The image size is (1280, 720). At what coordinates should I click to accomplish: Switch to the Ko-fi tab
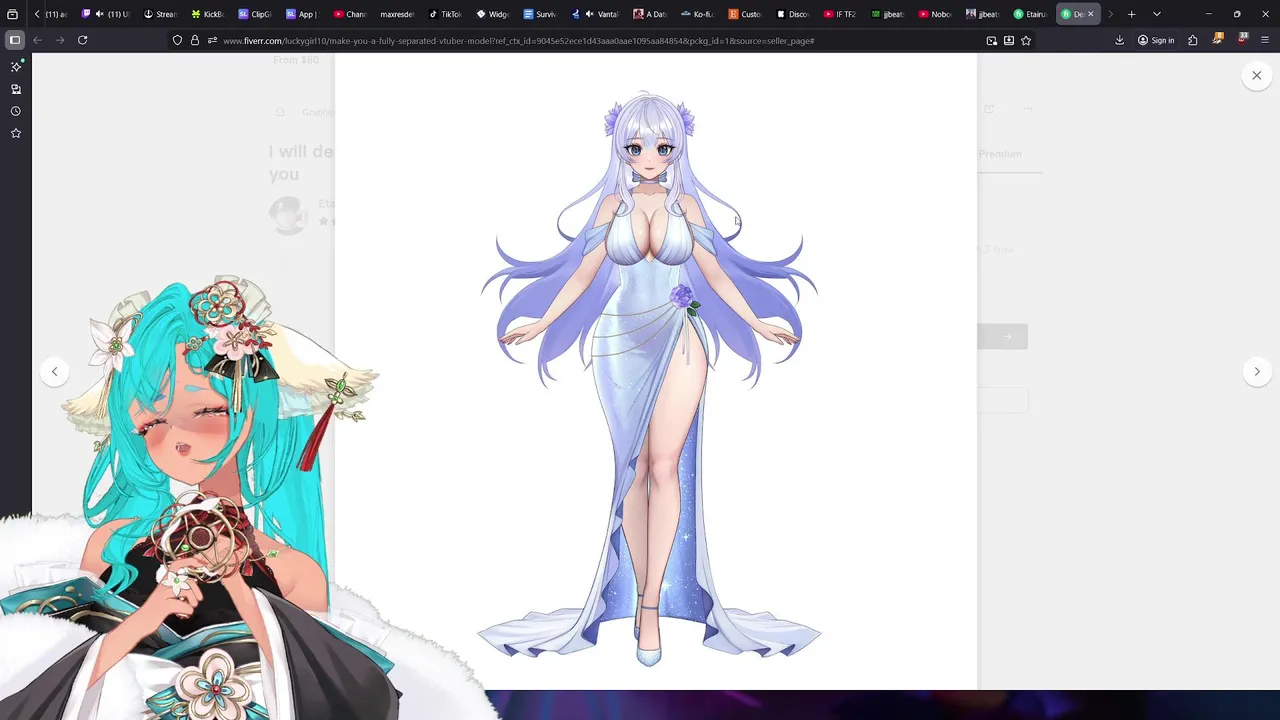pos(697,14)
